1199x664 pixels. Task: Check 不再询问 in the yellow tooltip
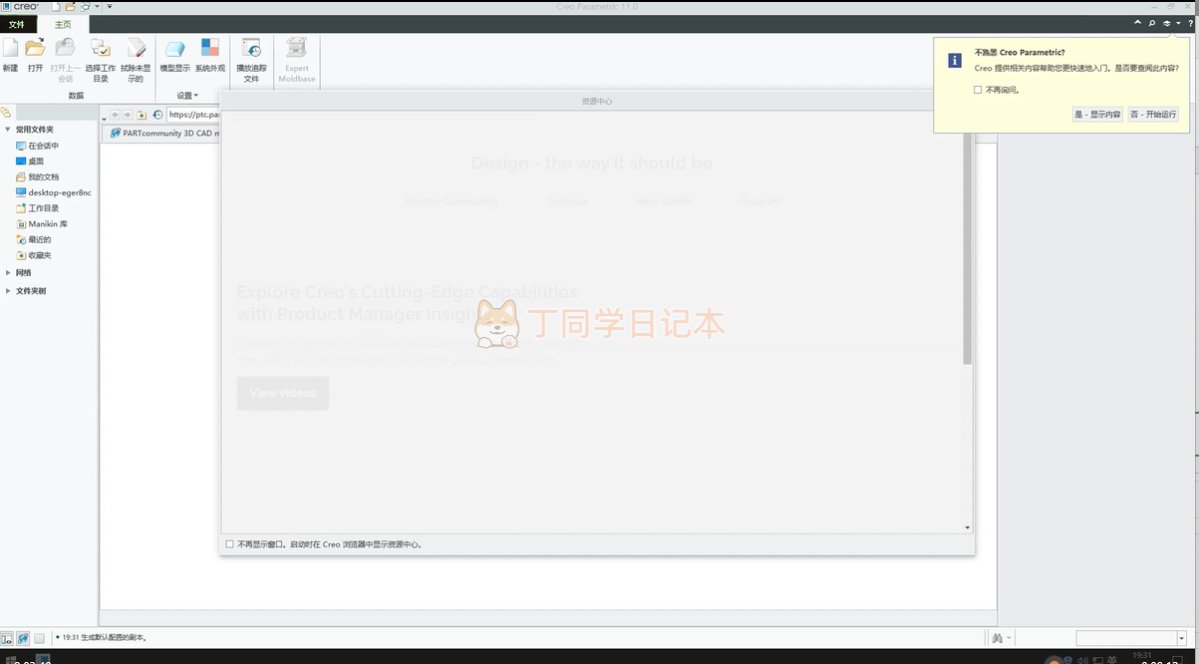click(x=977, y=90)
